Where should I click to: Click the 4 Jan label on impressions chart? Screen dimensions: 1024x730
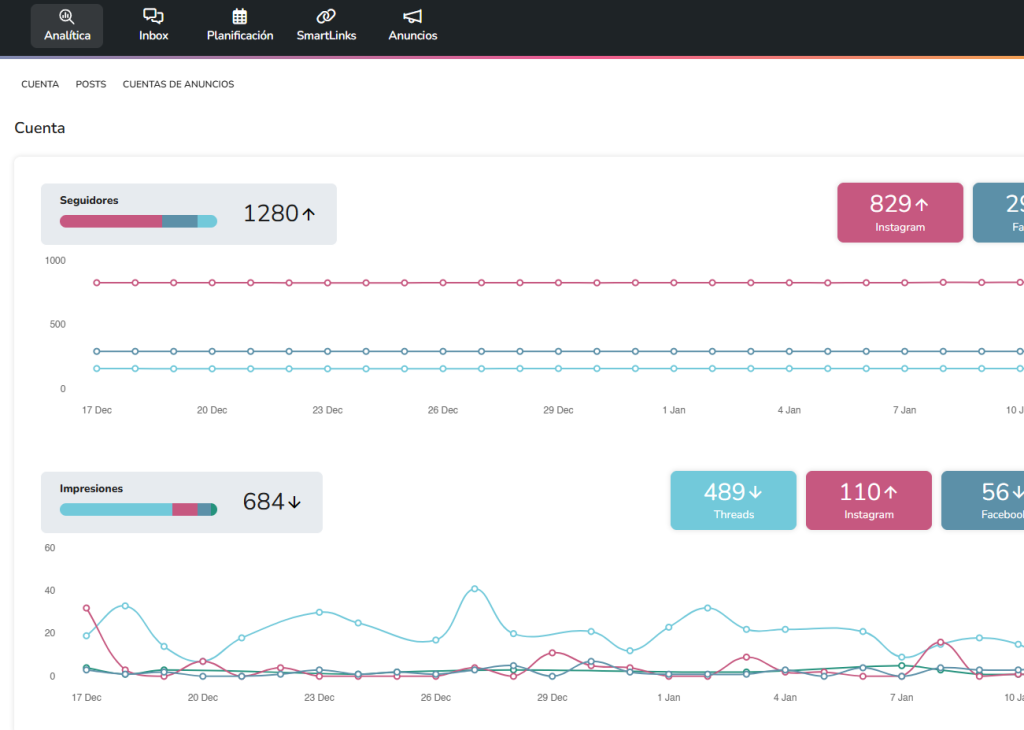tap(785, 697)
